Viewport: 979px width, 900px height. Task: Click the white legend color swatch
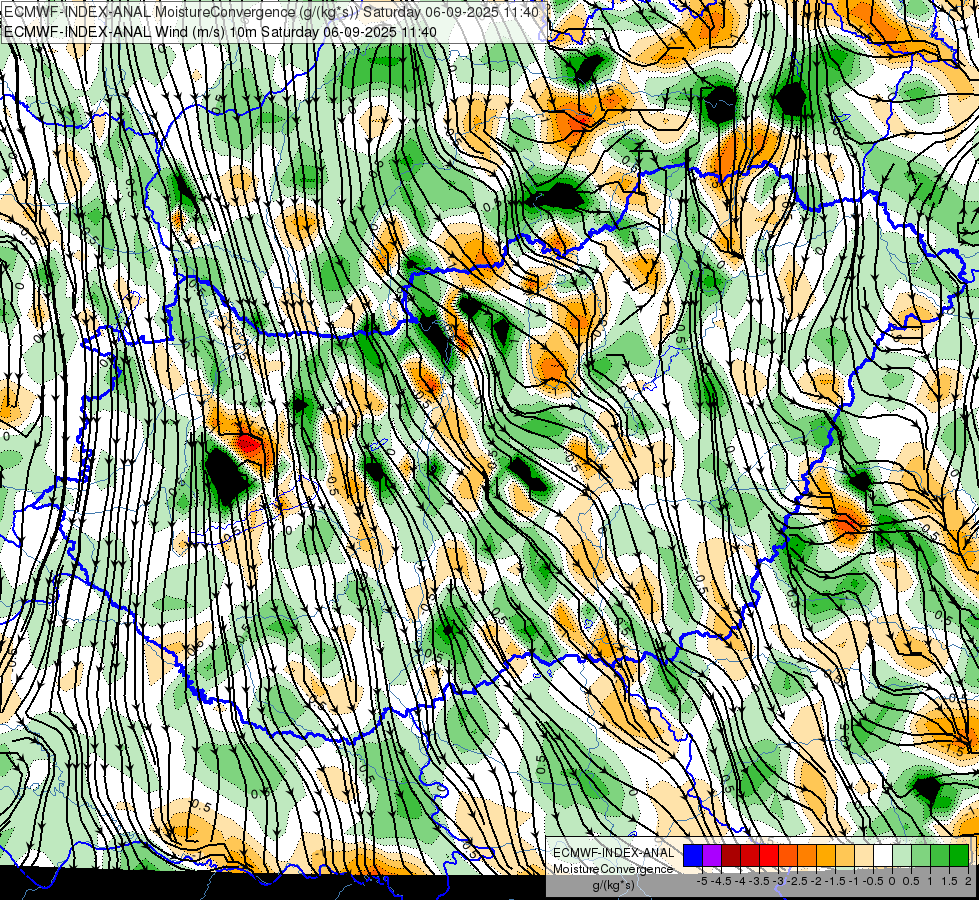click(x=883, y=855)
